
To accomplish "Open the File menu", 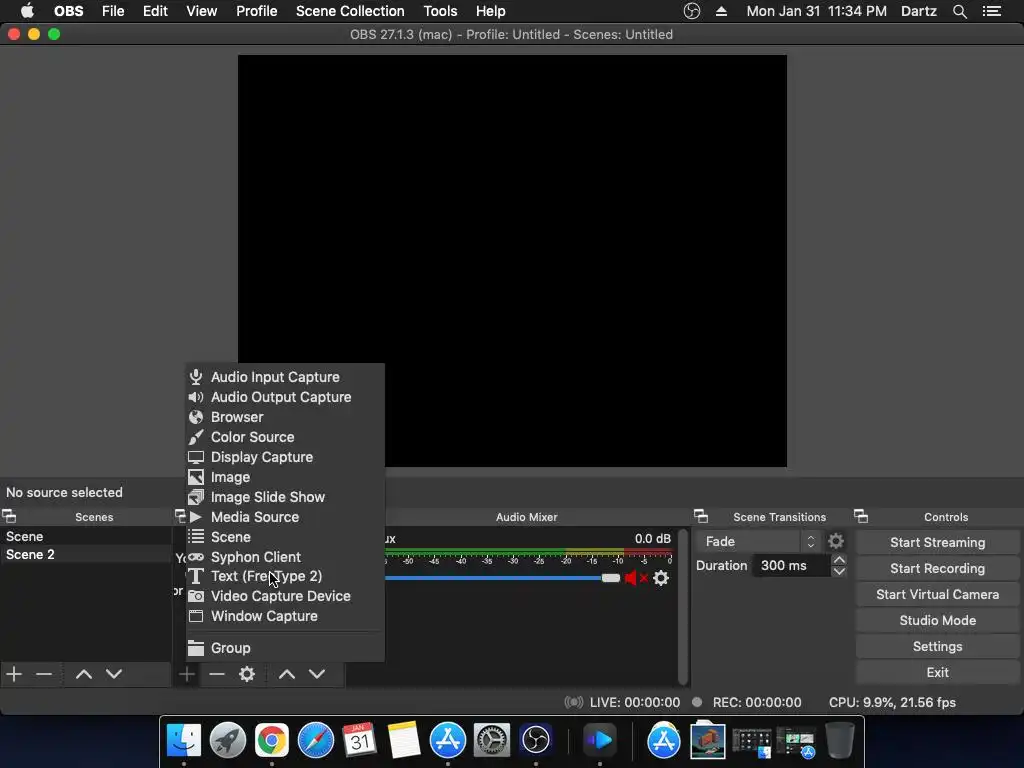I will tap(113, 11).
